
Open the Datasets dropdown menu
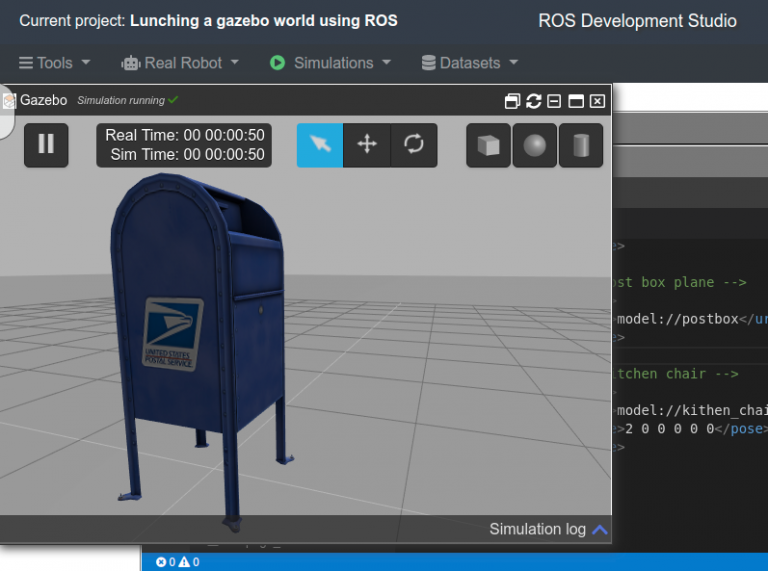pos(470,63)
